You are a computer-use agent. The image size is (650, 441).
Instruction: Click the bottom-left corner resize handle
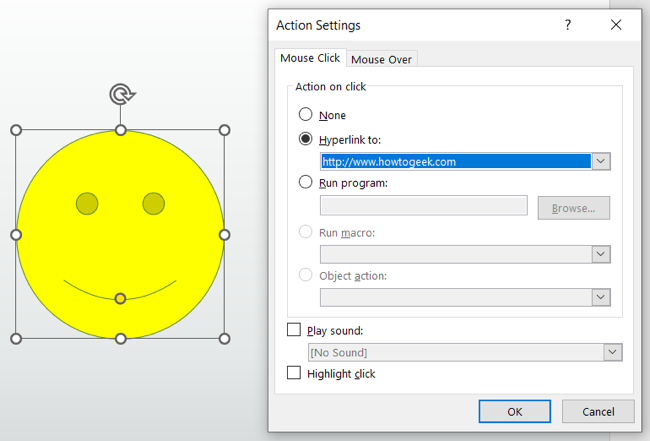point(16,339)
